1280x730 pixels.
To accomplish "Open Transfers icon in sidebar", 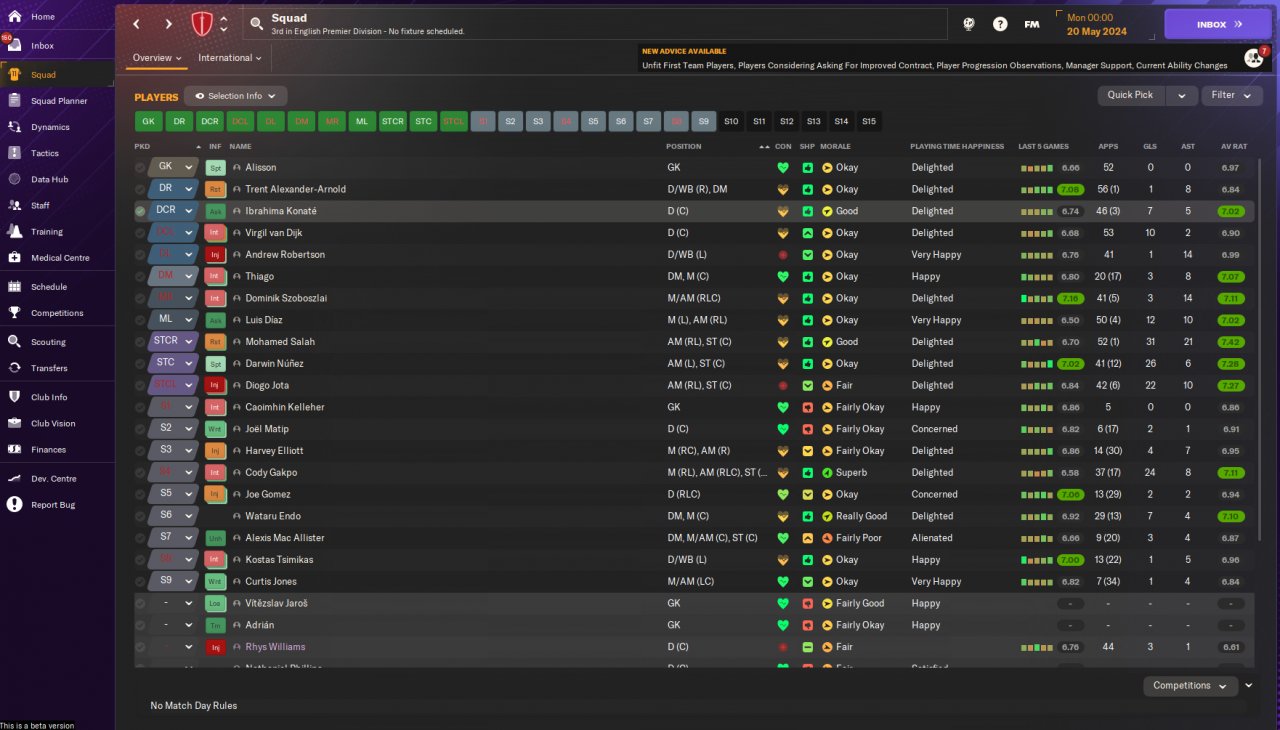I will tap(15, 368).
